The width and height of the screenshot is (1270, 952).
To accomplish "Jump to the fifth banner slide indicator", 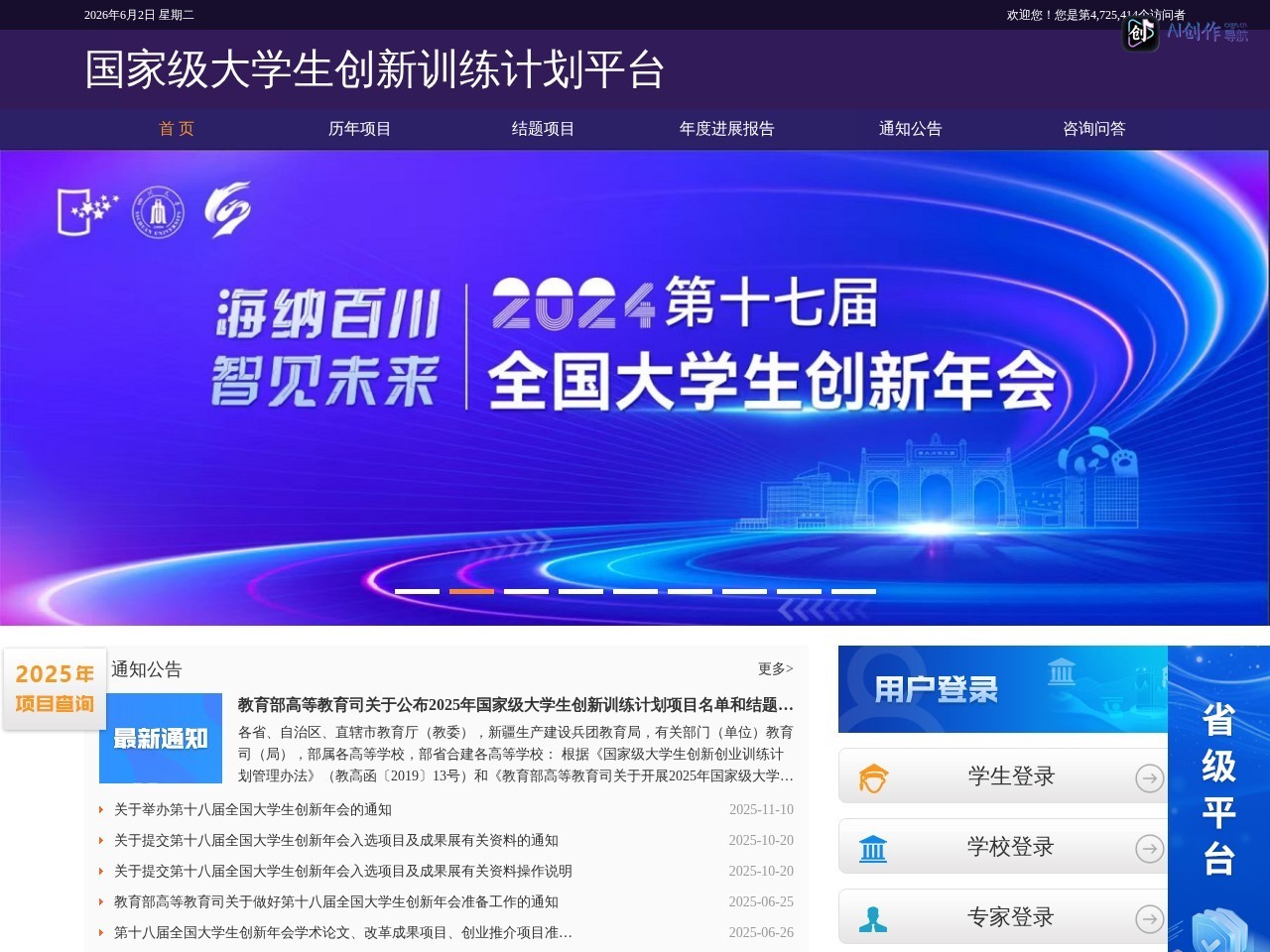I will click(635, 591).
